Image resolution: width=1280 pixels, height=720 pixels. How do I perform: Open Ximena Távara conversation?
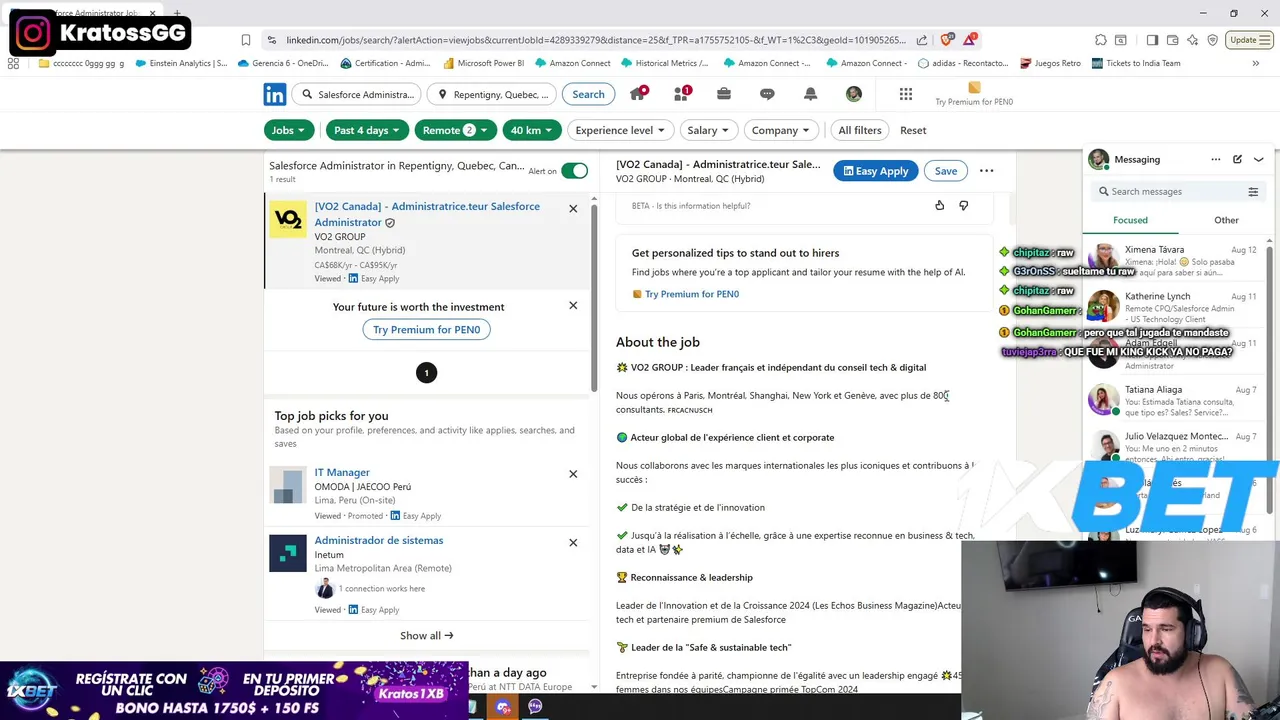coord(1177,261)
